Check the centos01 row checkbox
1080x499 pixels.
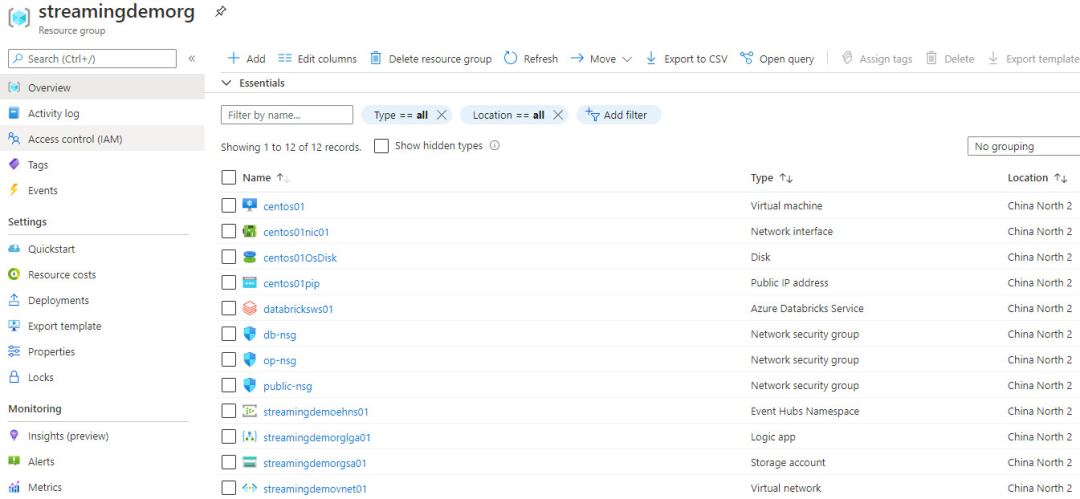pyautogui.click(x=229, y=205)
